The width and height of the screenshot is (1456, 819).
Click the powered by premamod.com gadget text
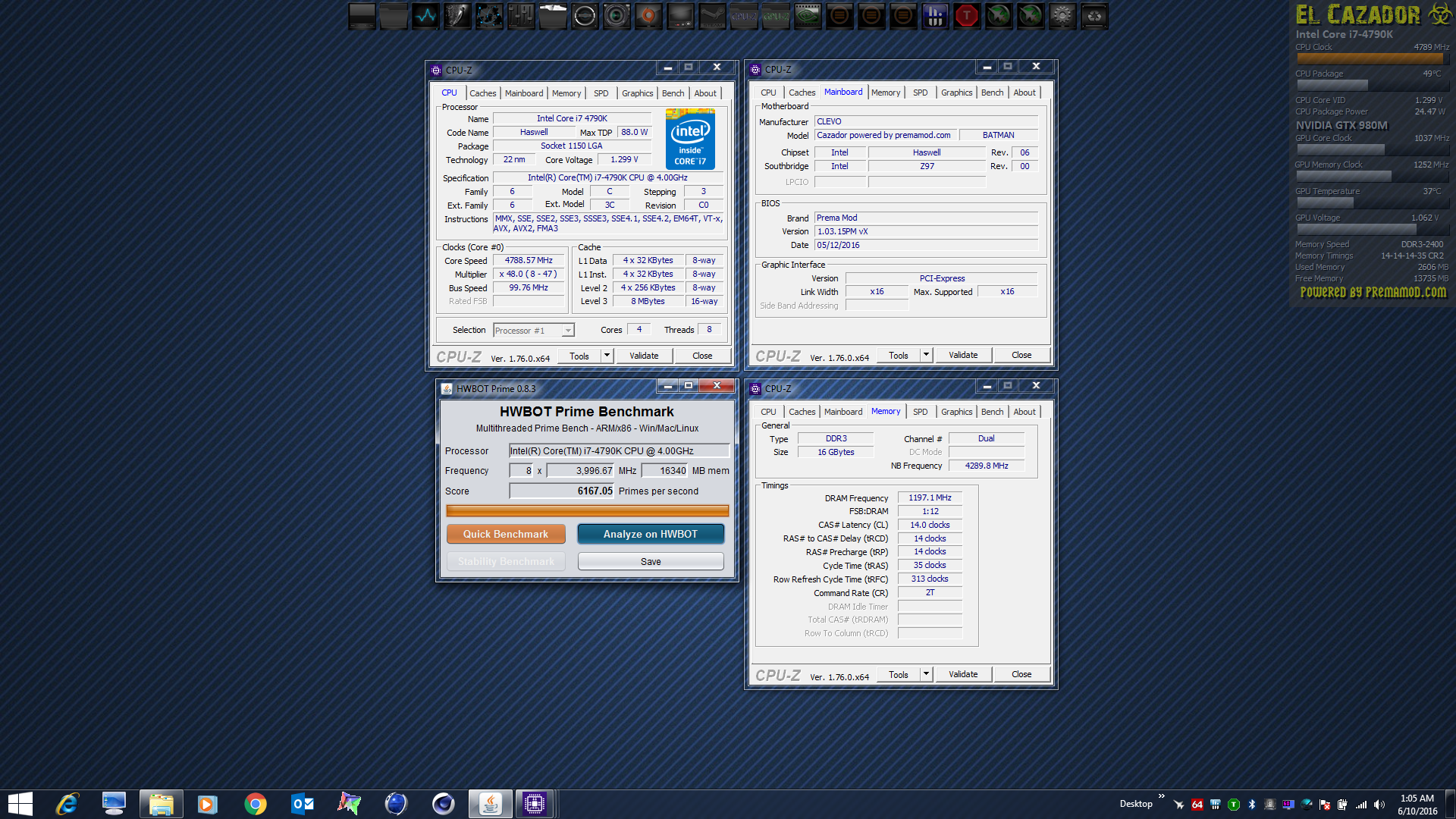tap(1373, 292)
